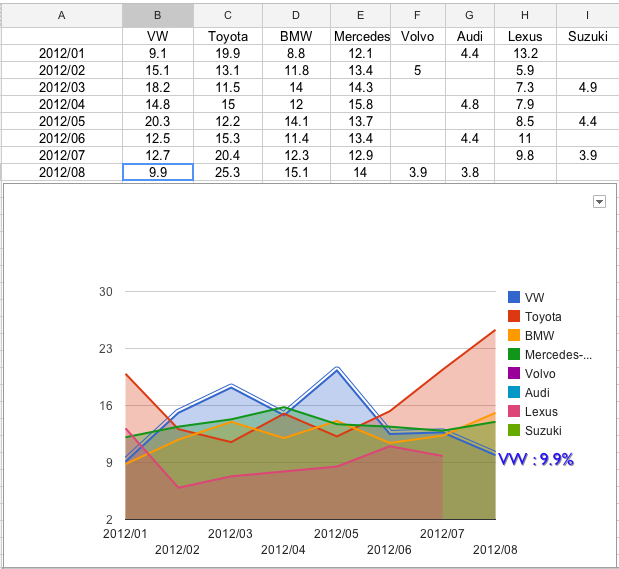Select column E header
The height and width of the screenshot is (569, 619).
click(x=360, y=15)
